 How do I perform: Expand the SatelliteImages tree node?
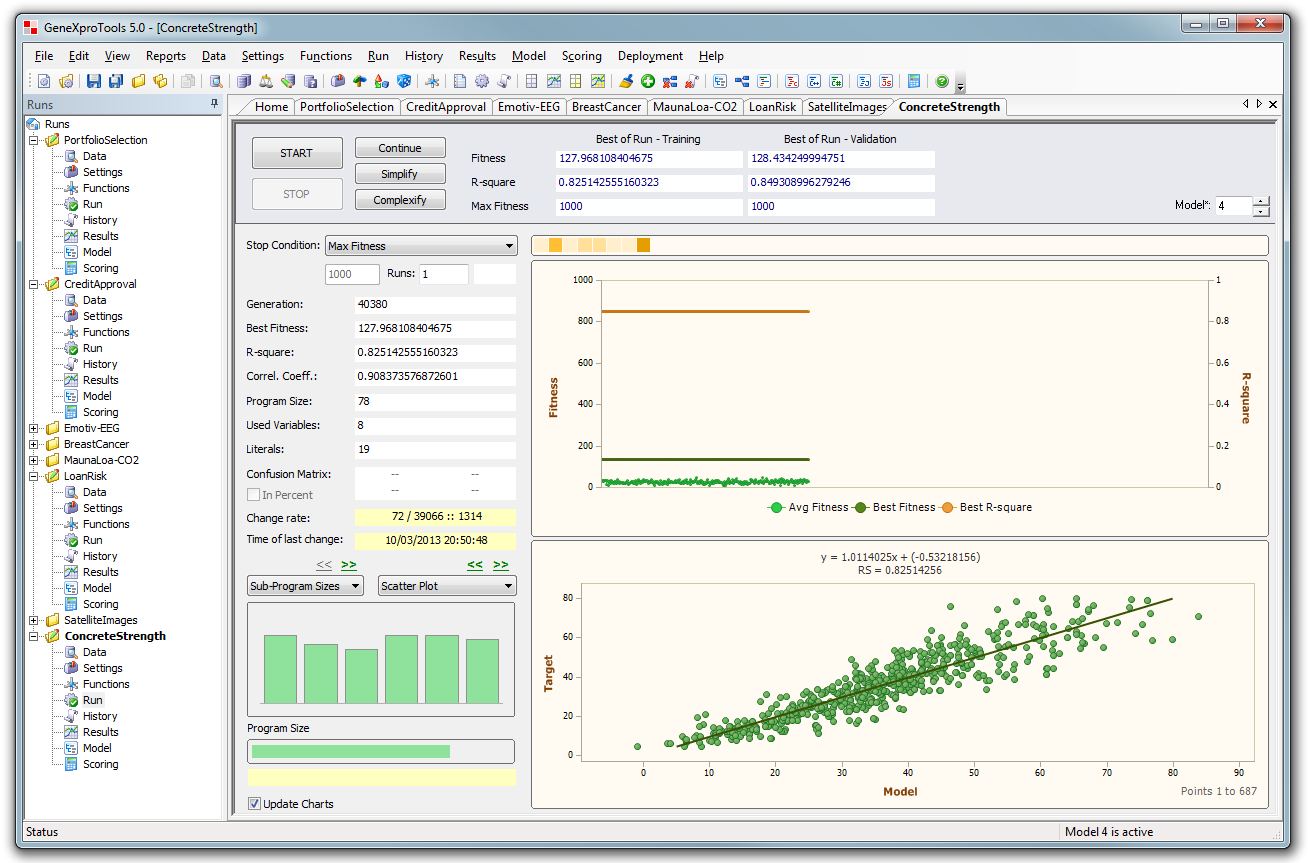(35, 620)
